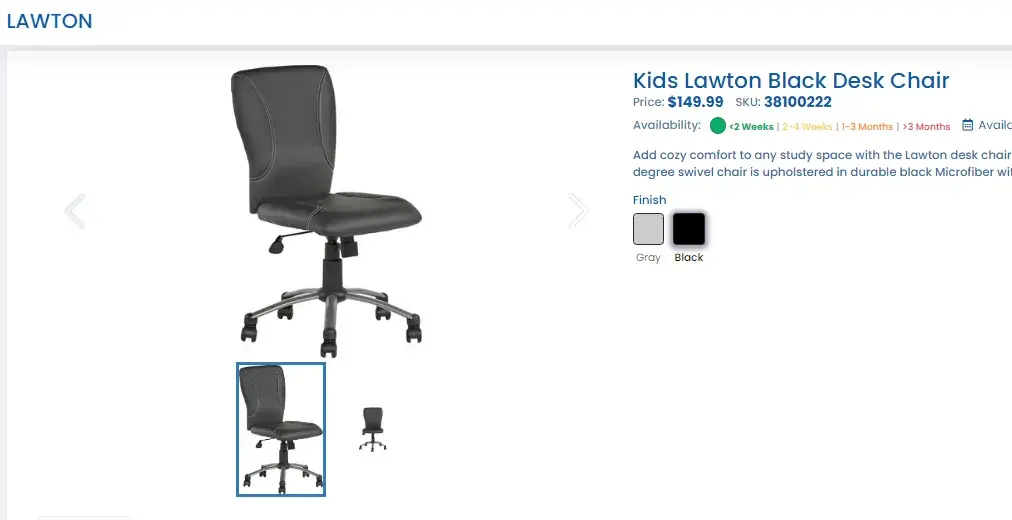1012x520 pixels.
Task: Advance to next product image with right arrow
Action: [578, 211]
